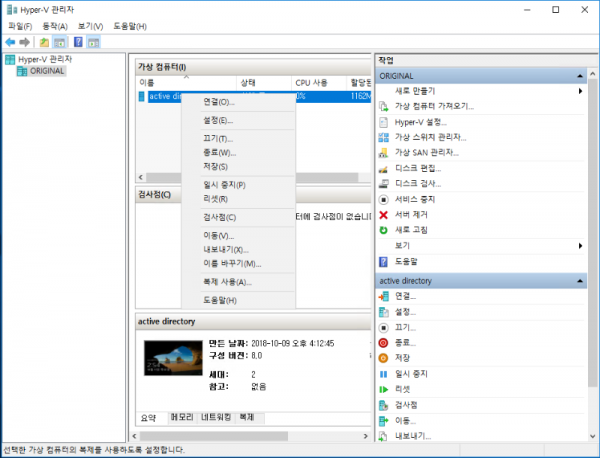600x458 pixels.
Task: Choose 리셋(R) from context menu
Action: coord(238,199)
